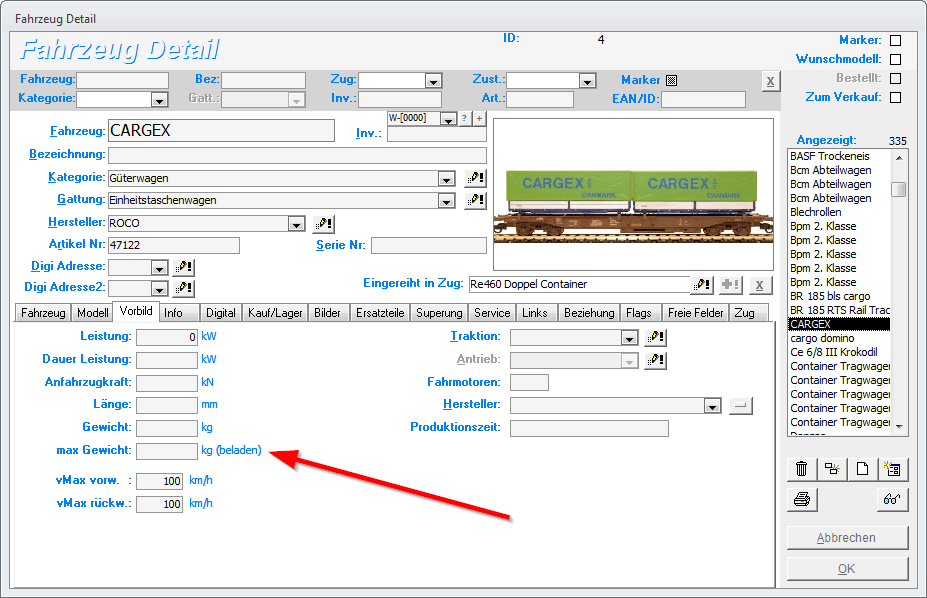This screenshot has width=927, height=598.
Task: Remove the train assignment with the X button
Action: point(760,285)
